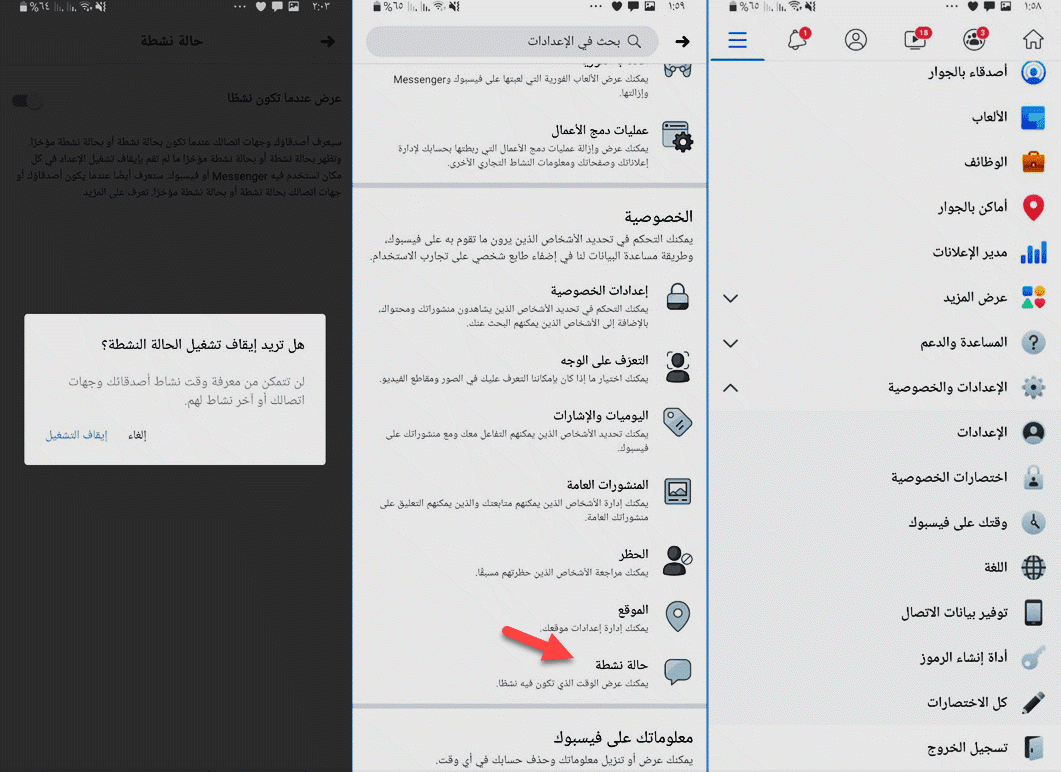Expand the 'المساعدة والدعم' section

(x=731, y=343)
